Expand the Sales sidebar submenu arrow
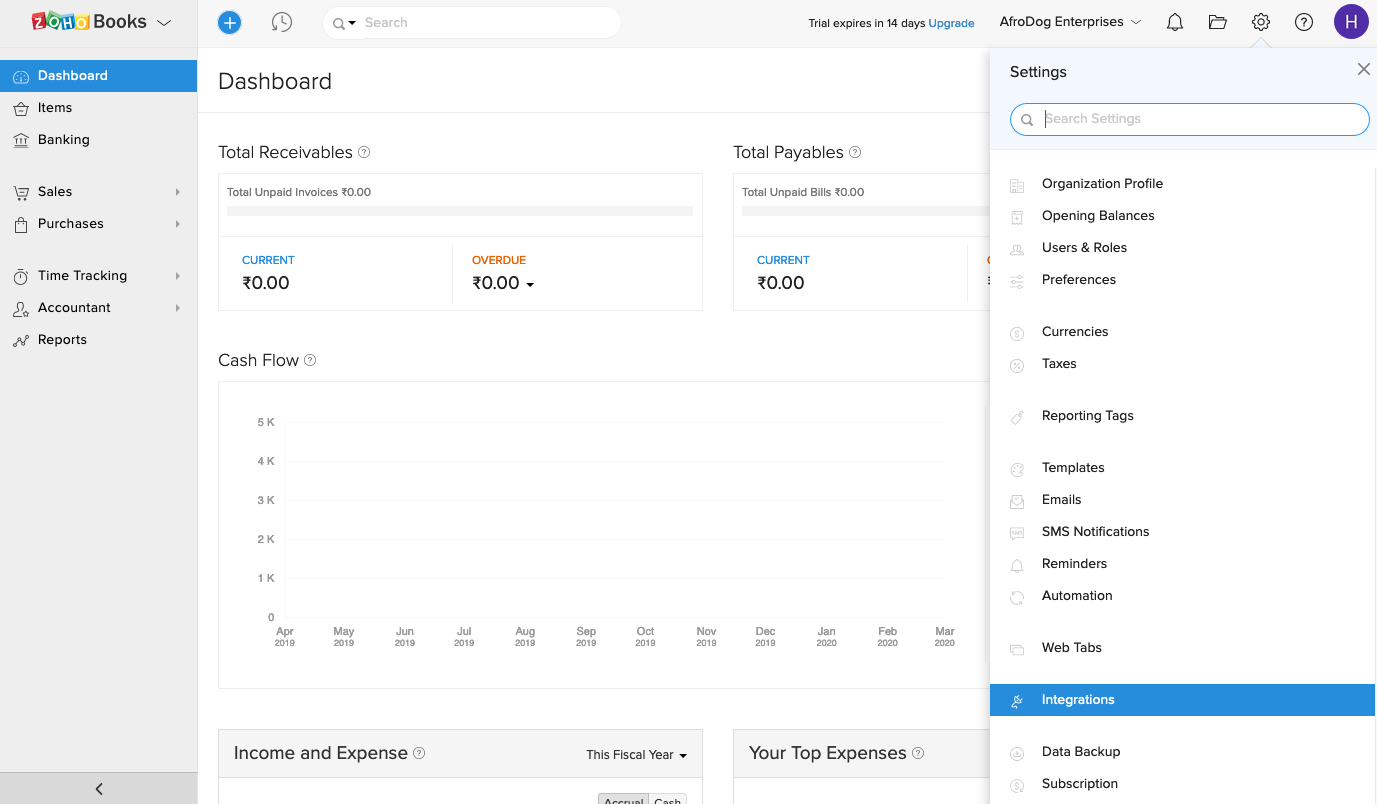The image size is (1377, 804). (178, 192)
